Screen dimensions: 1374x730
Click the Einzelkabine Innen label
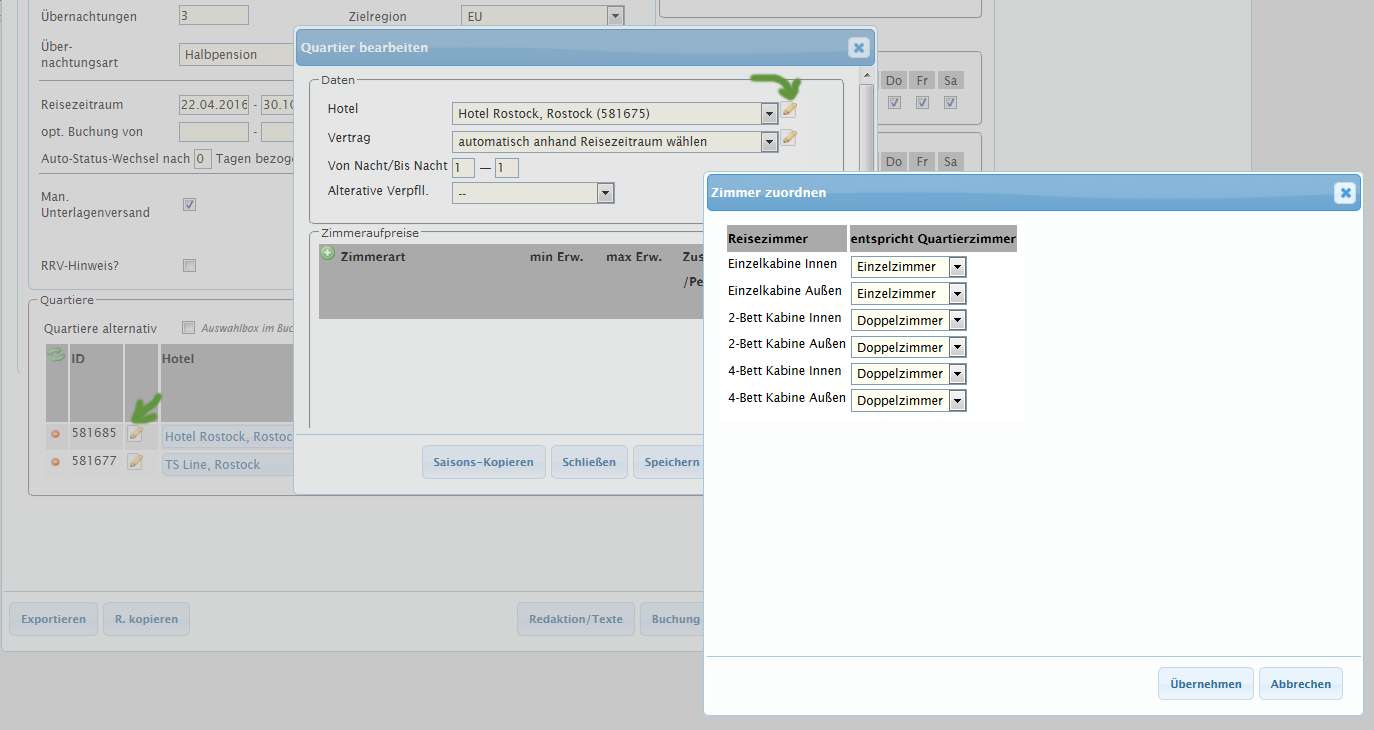click(783, 264)
